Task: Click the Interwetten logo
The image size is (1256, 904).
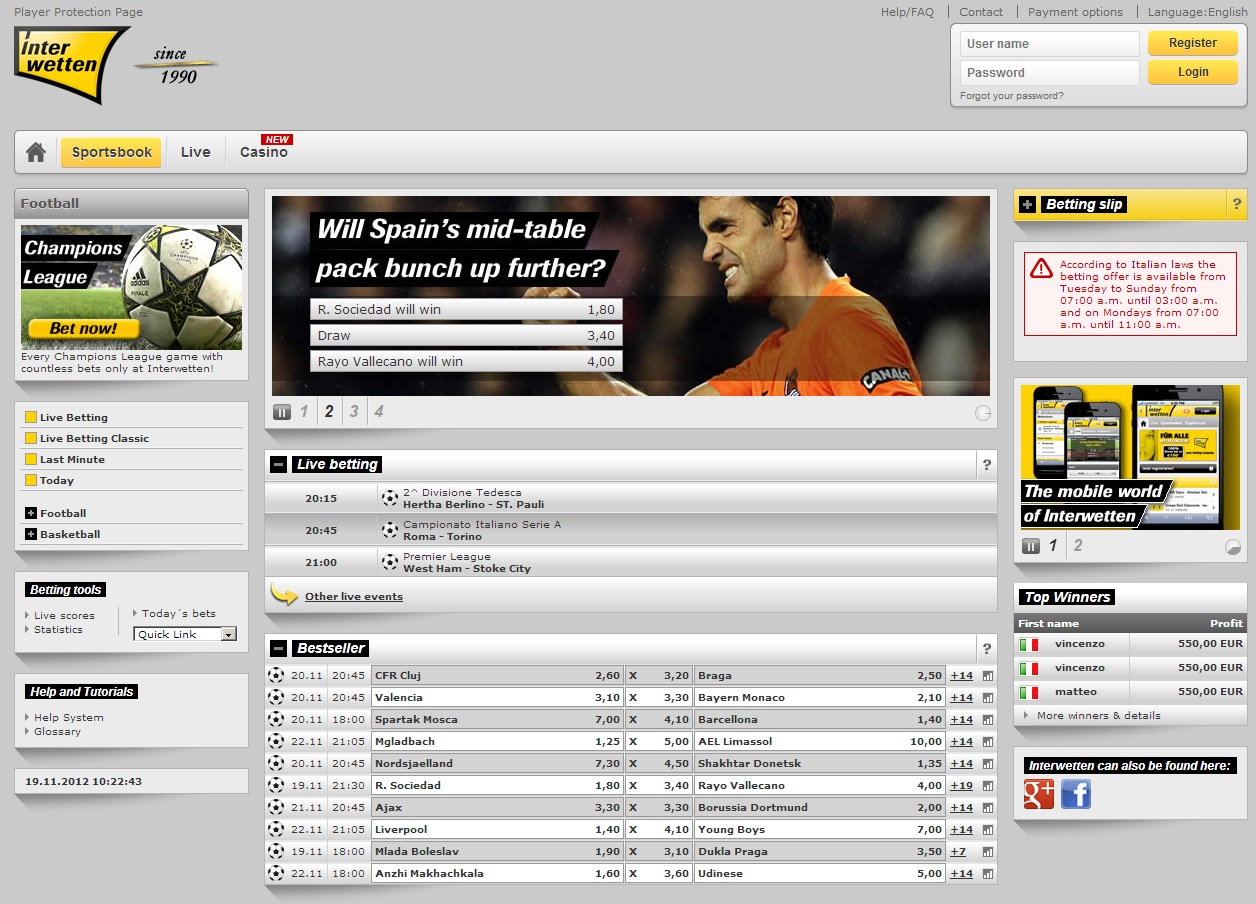Action: tap(70, 65)
